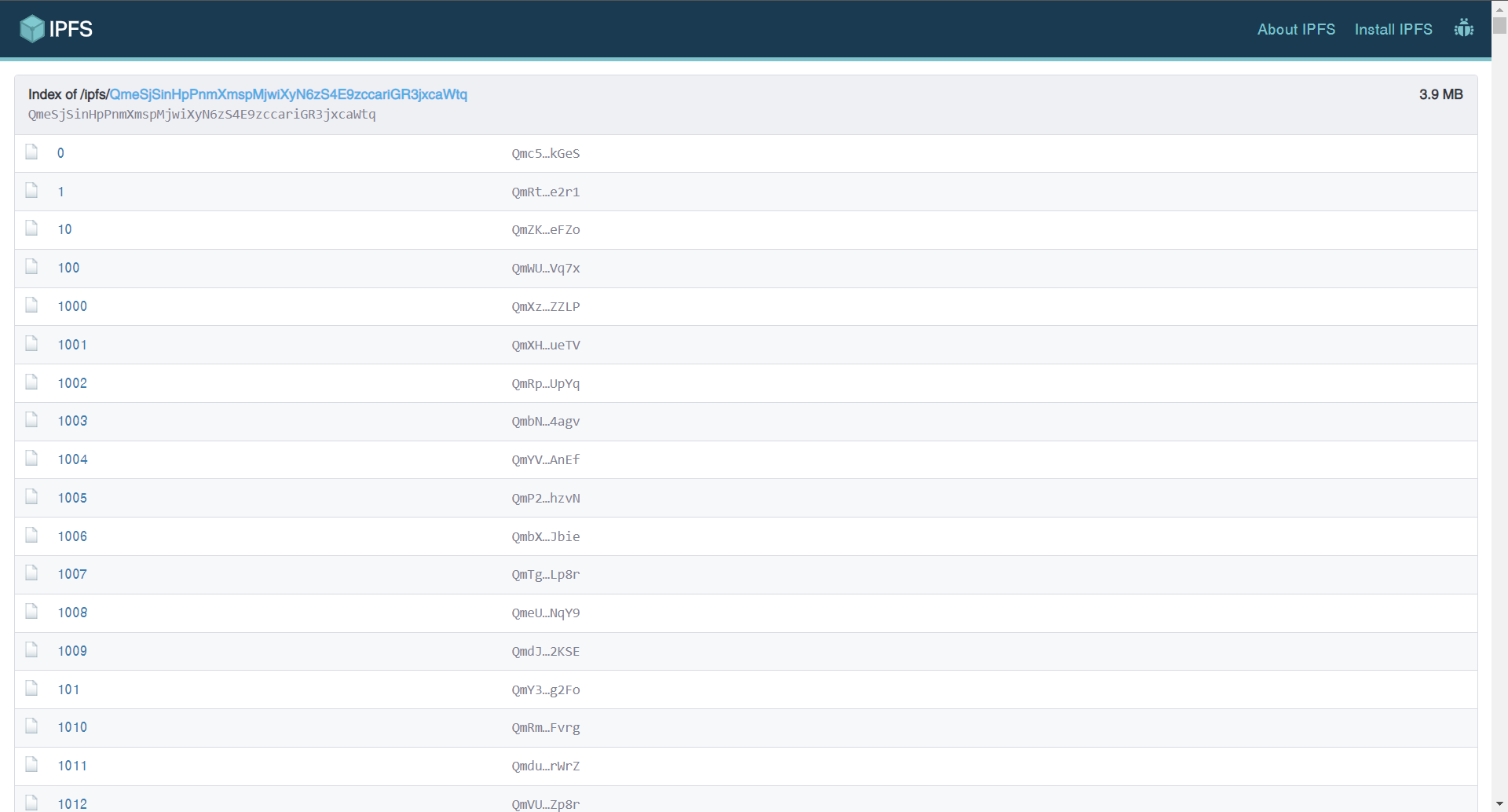Click the file icon for entry 0
This screenshot has height=812, width=1508.
pyautogui.click(x=31, y=152)
